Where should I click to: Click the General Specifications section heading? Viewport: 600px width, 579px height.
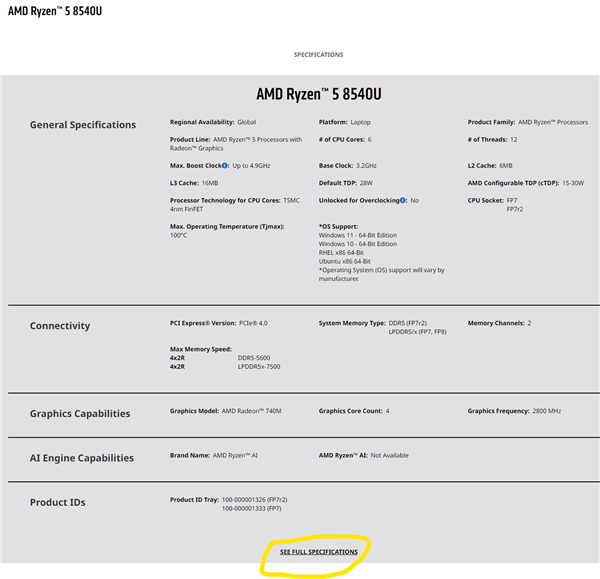tap(83, 125)
